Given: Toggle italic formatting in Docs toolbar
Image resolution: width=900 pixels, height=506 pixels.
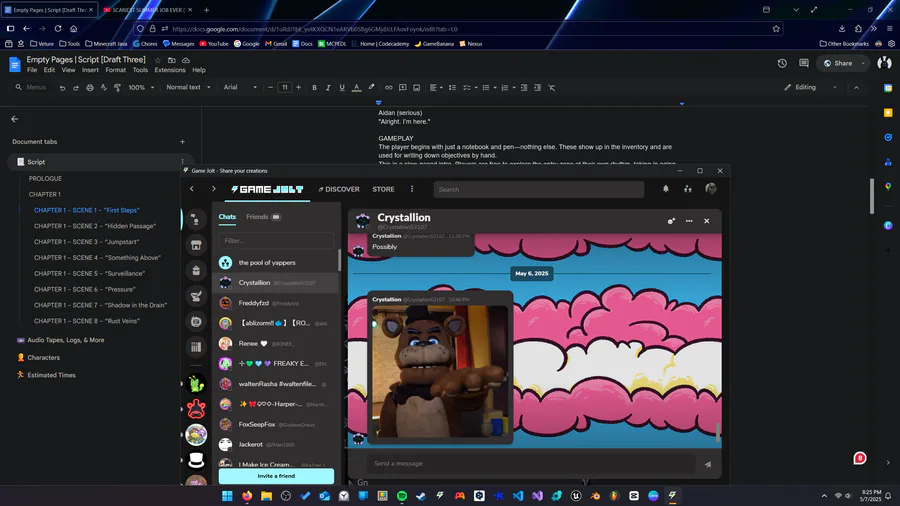Looking at the screenshot, I should pyautogui.click(x=328, y=87).
